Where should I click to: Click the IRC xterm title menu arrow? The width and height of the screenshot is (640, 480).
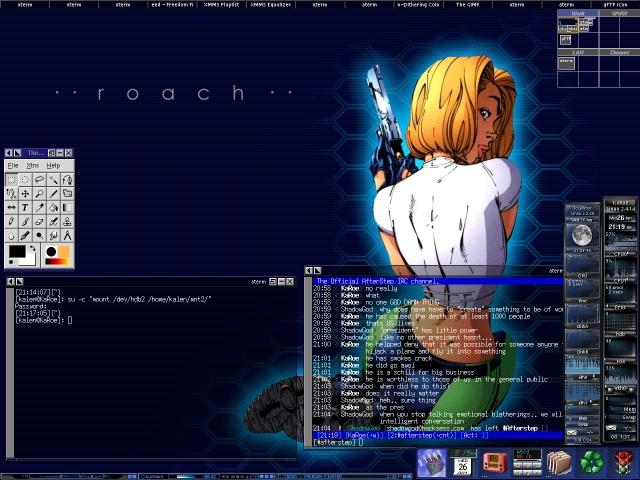click(309, 270)
